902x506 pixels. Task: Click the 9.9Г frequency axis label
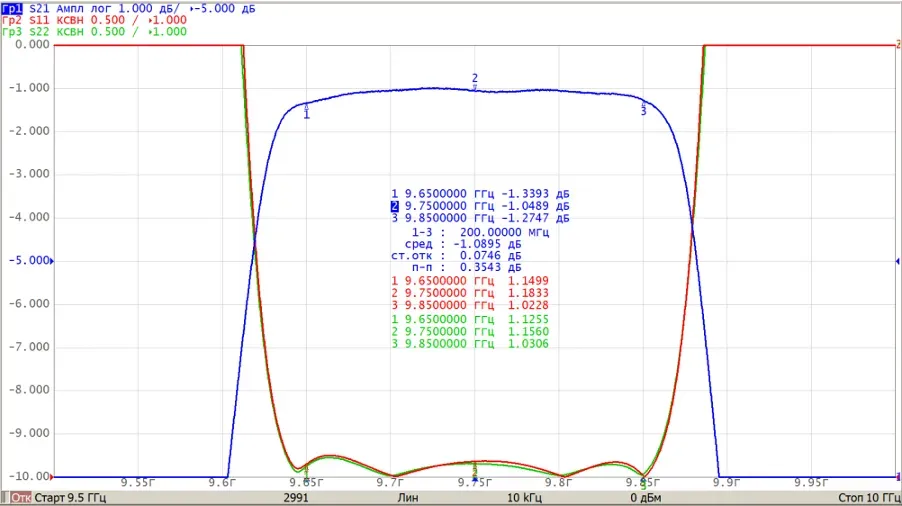pos(727,482)
